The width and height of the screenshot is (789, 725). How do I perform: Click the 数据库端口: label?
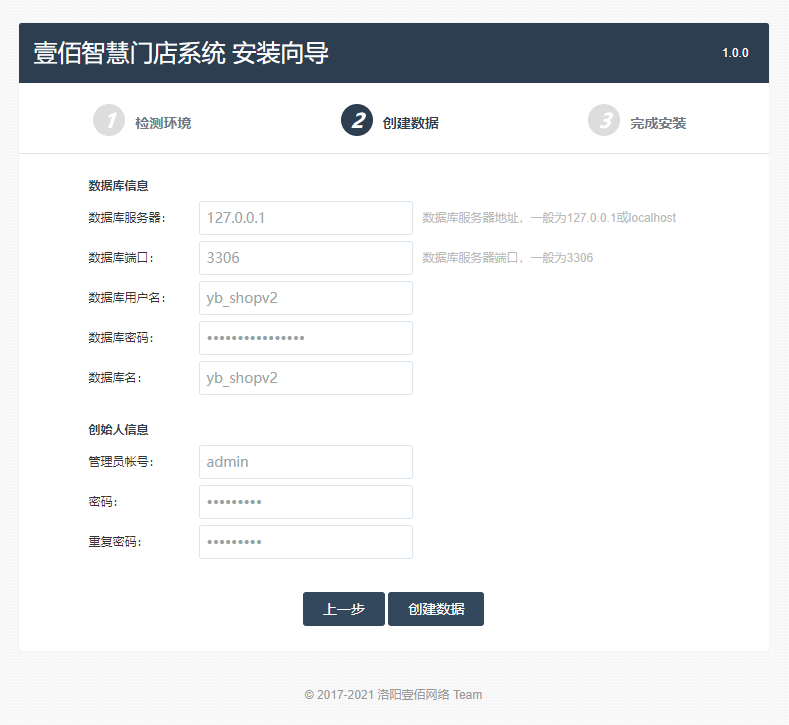121,258
